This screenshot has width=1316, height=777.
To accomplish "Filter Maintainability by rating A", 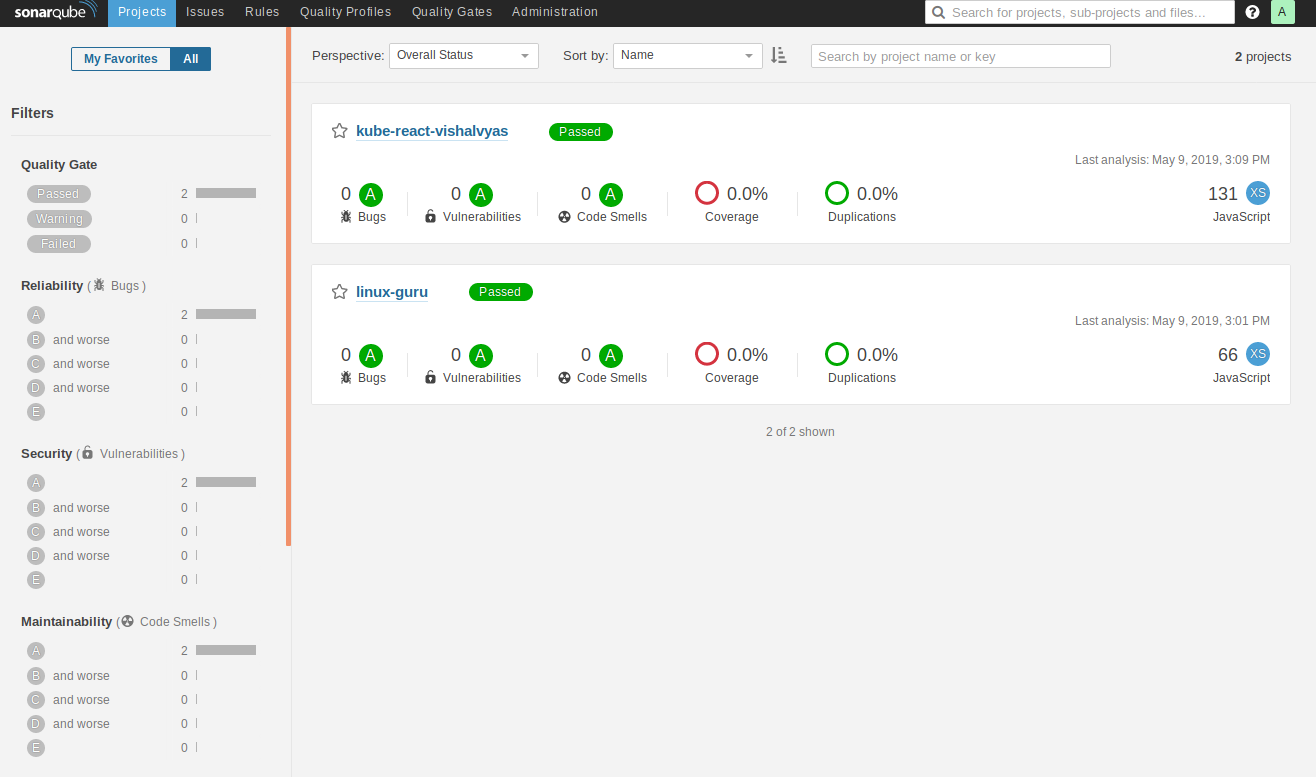I will [36, 650].
